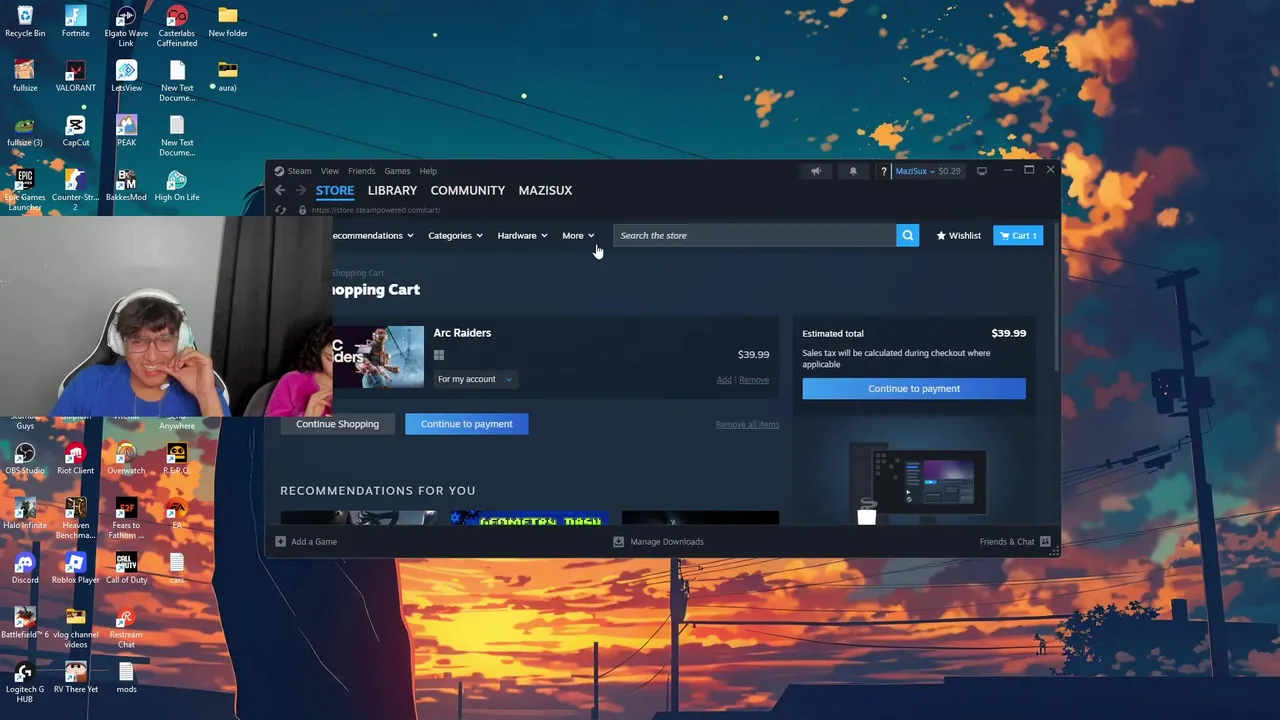Launch Roblox Player shortcut
Screen dimensions: 1280x720
click(75, 569)
